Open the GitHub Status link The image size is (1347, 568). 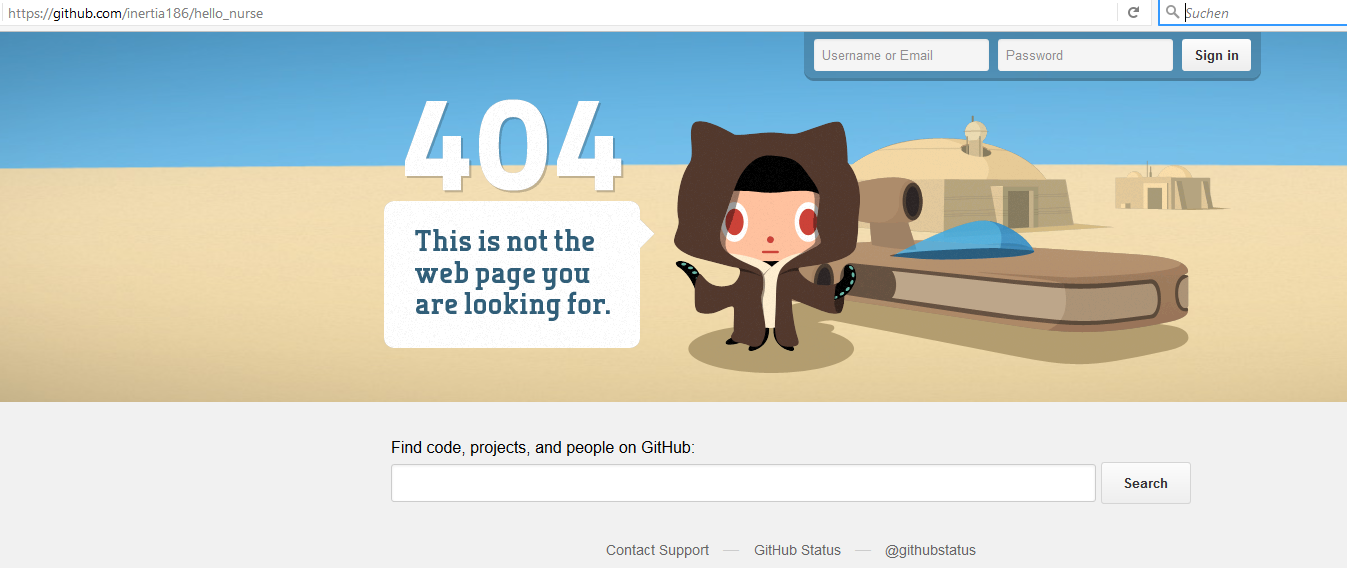[797, 550]
